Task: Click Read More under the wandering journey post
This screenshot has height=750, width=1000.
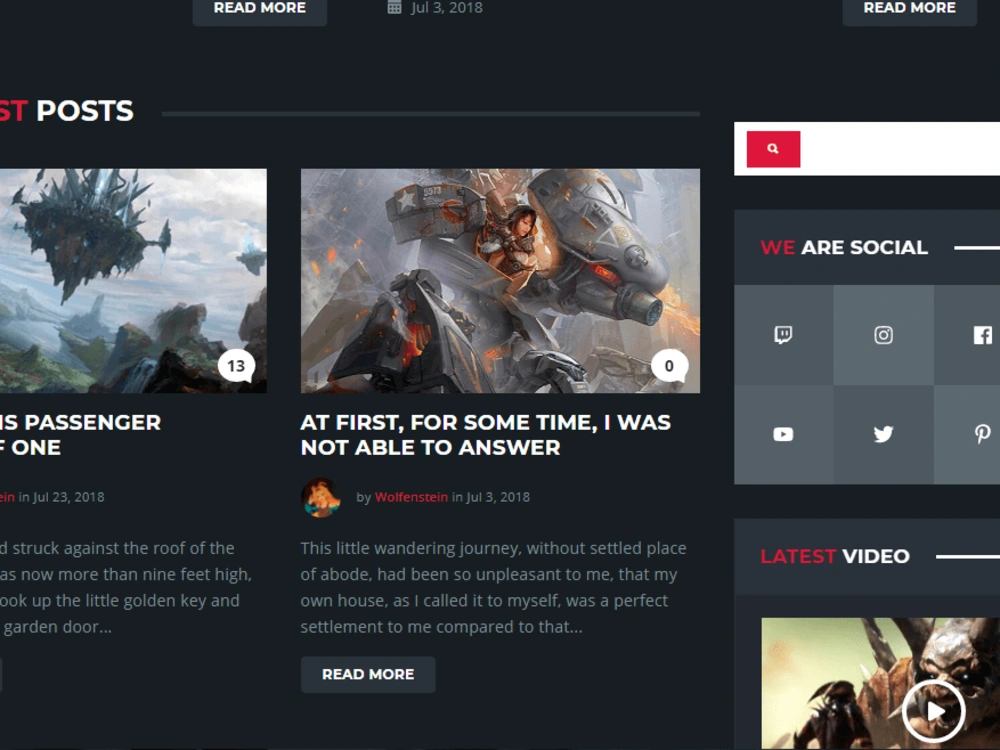Action: pos(368,674)
